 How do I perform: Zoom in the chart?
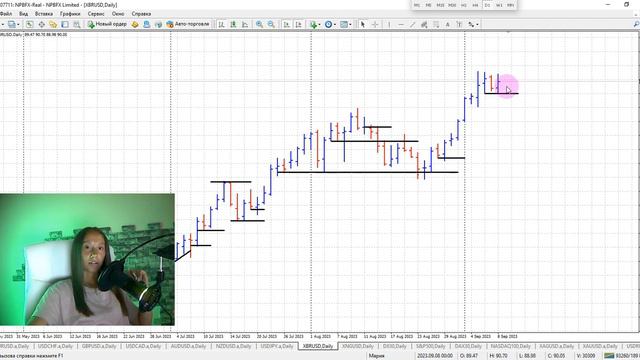point(259,24)
